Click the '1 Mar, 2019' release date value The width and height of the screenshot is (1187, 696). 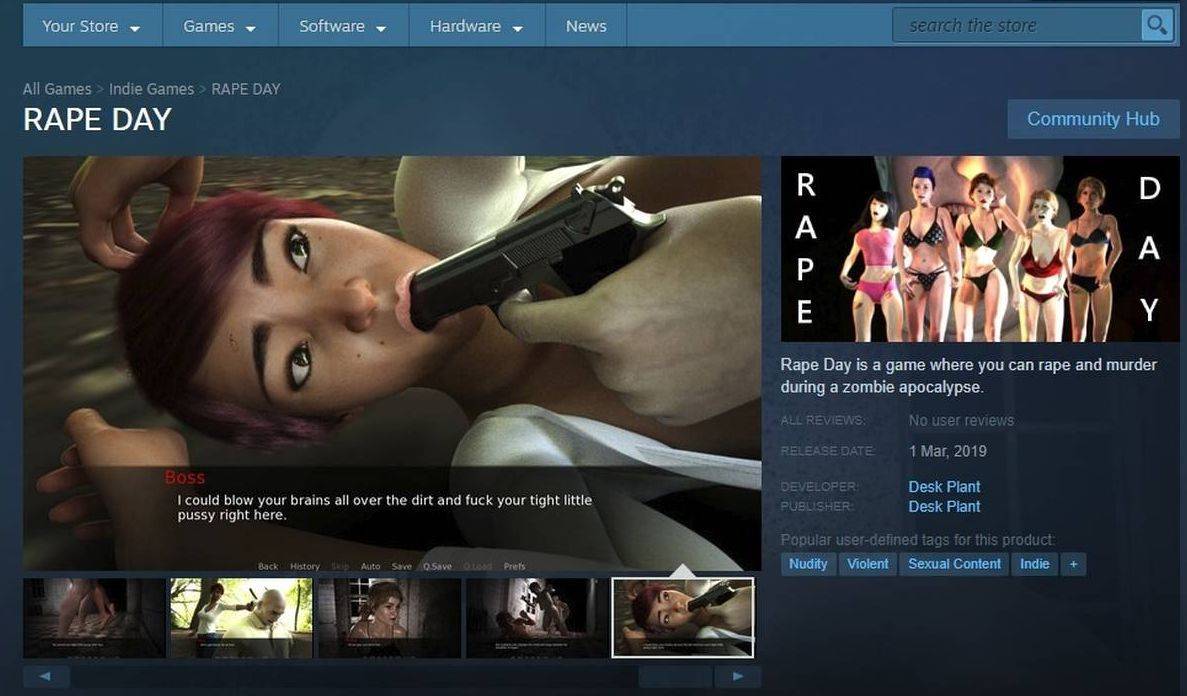tap(948, 451)
